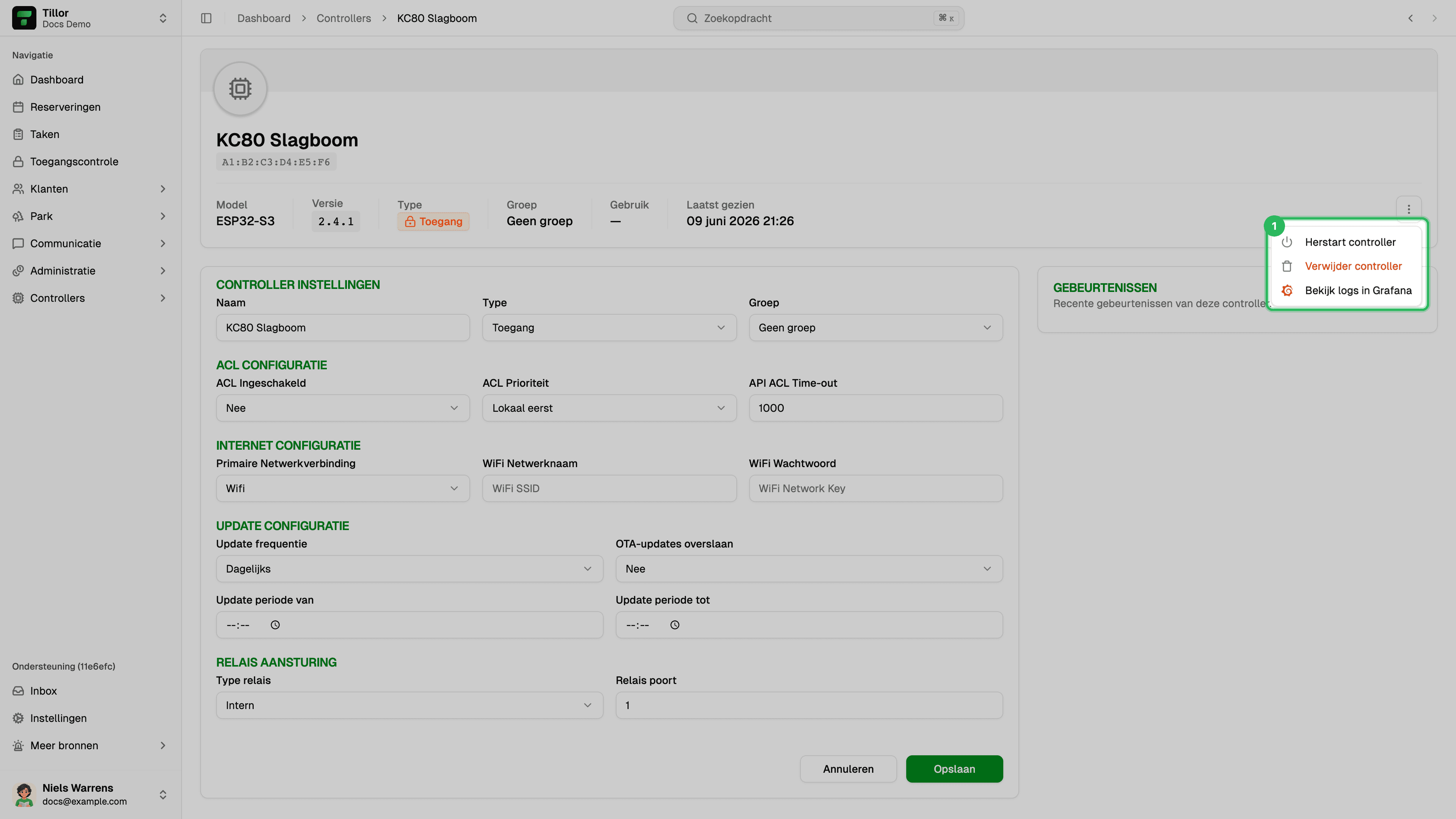Click Niels Warrens avatar picture
This screenshot has height=819, width=1456.
point(24,794)
